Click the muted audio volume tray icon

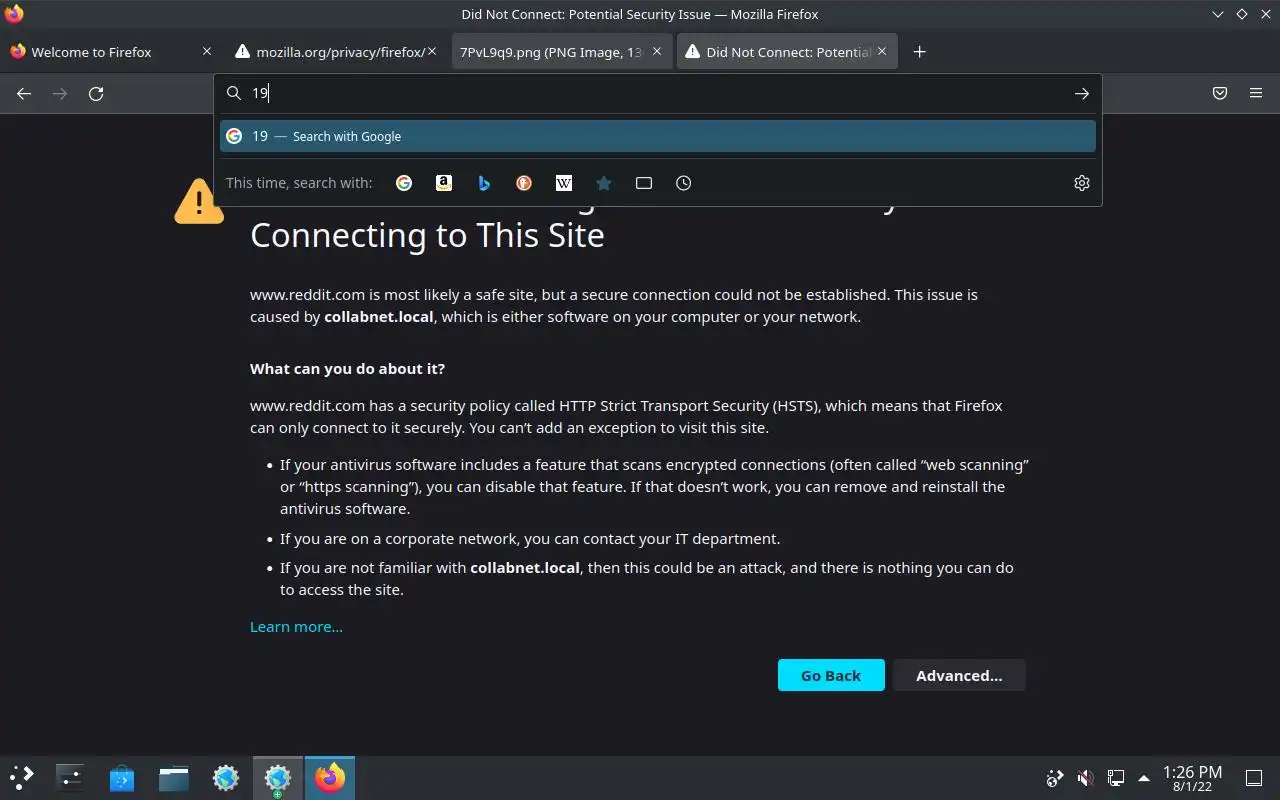[1085, 778]
